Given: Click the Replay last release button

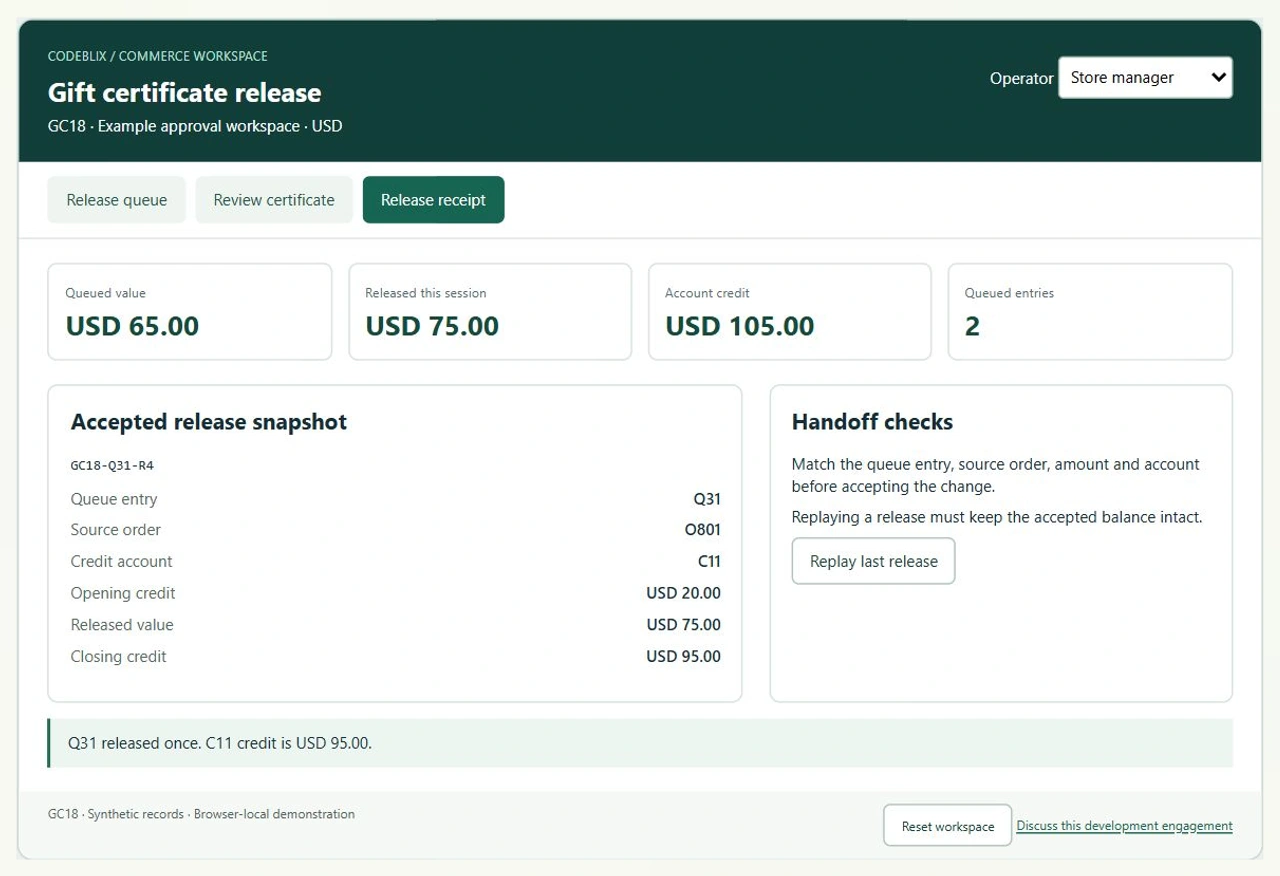Looking at the screenshot, I should point(873,561).
